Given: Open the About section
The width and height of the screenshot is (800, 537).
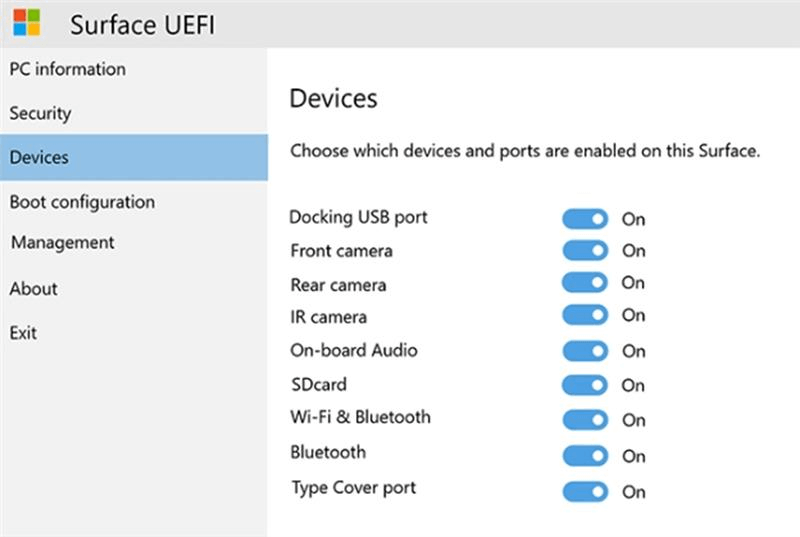Looking at the screenshot, I should pyautogui.click(x=33, y=288).
